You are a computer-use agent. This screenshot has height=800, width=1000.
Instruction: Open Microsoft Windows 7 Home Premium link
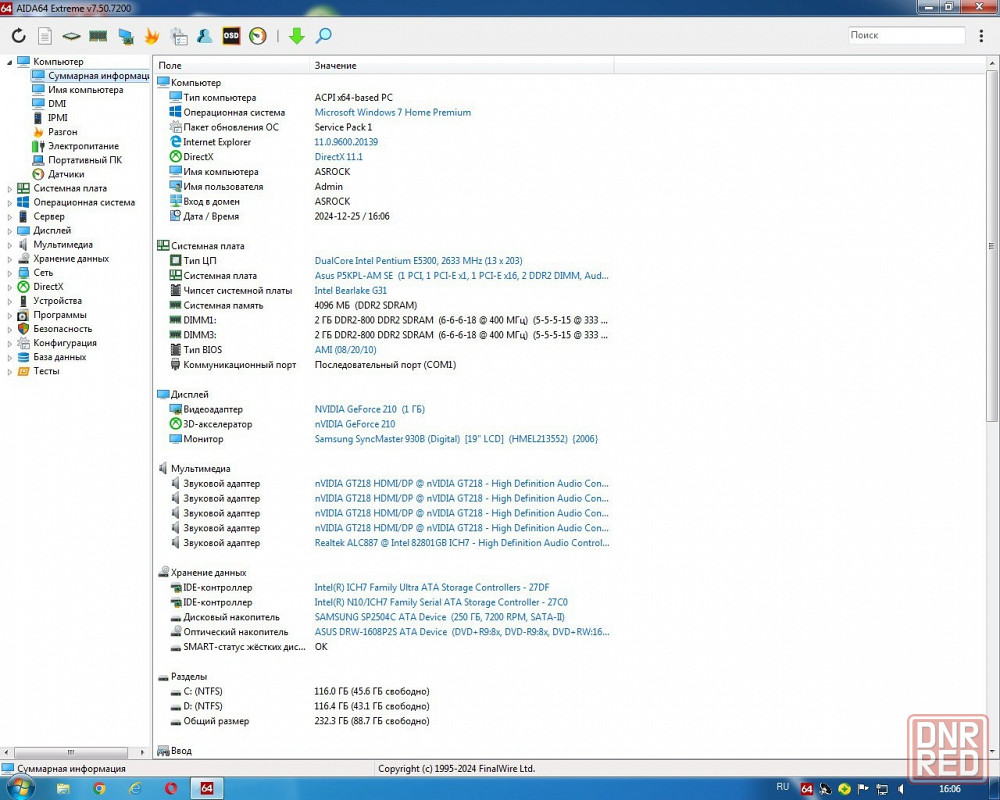click(x=392, y=112)
